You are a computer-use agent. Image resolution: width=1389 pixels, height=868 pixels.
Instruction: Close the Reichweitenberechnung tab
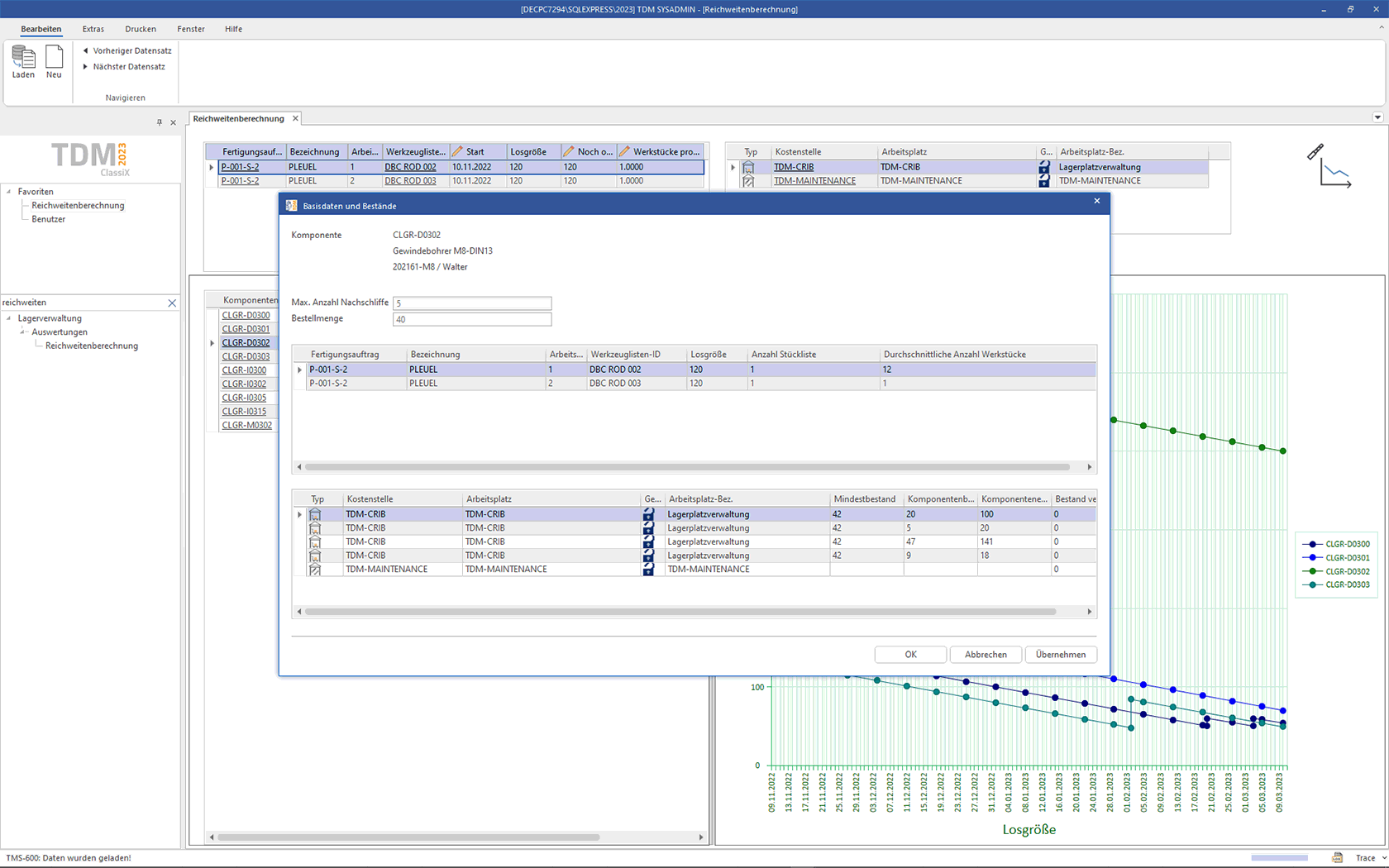295,119
